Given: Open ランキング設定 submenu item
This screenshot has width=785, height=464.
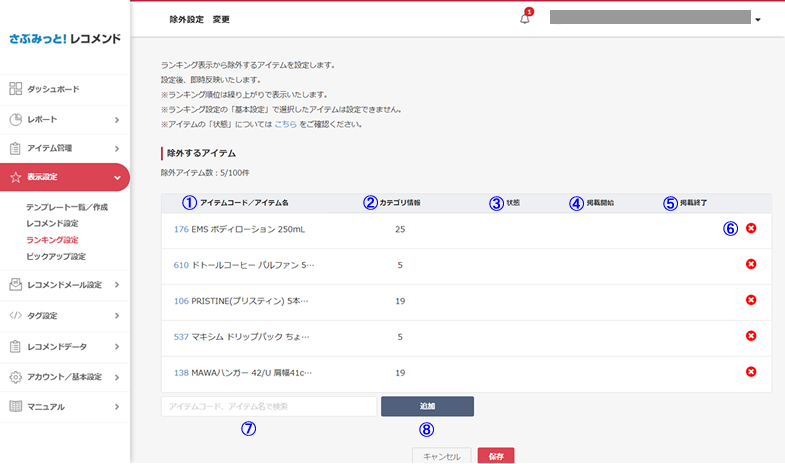Looking at the screenshot, I should (52, 240).
